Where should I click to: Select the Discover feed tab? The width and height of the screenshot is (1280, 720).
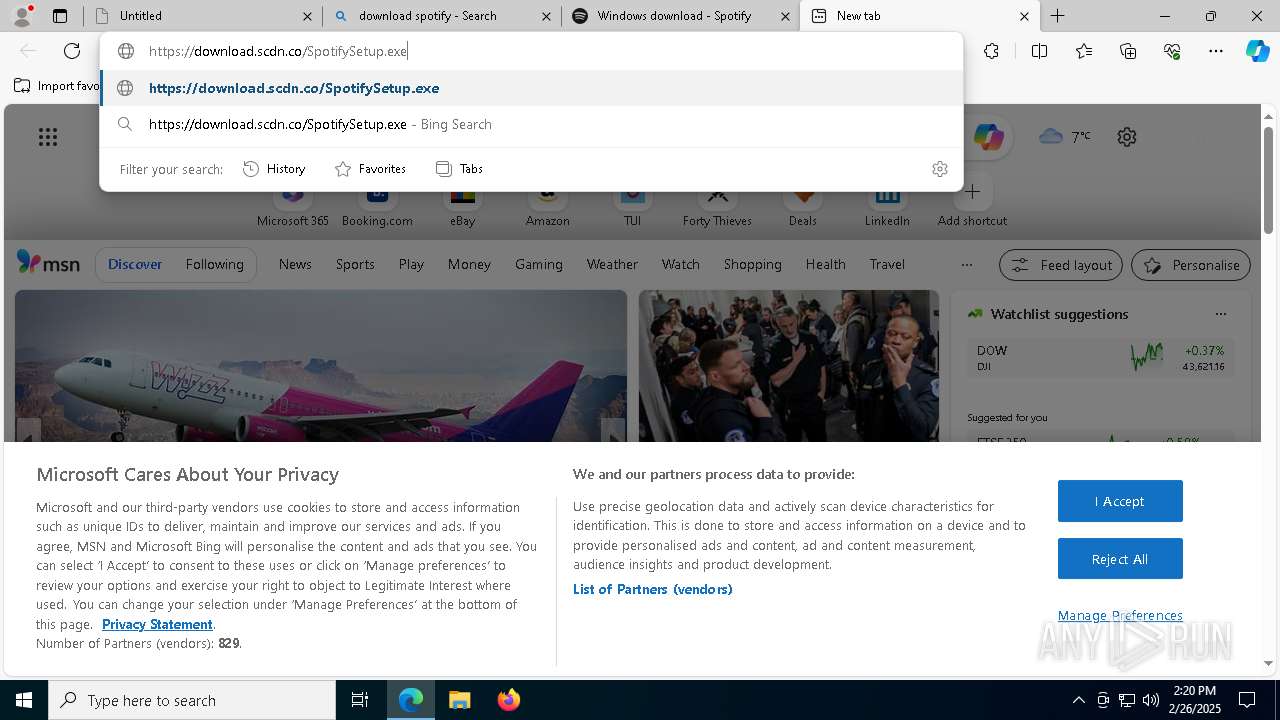tap(135, 264)
